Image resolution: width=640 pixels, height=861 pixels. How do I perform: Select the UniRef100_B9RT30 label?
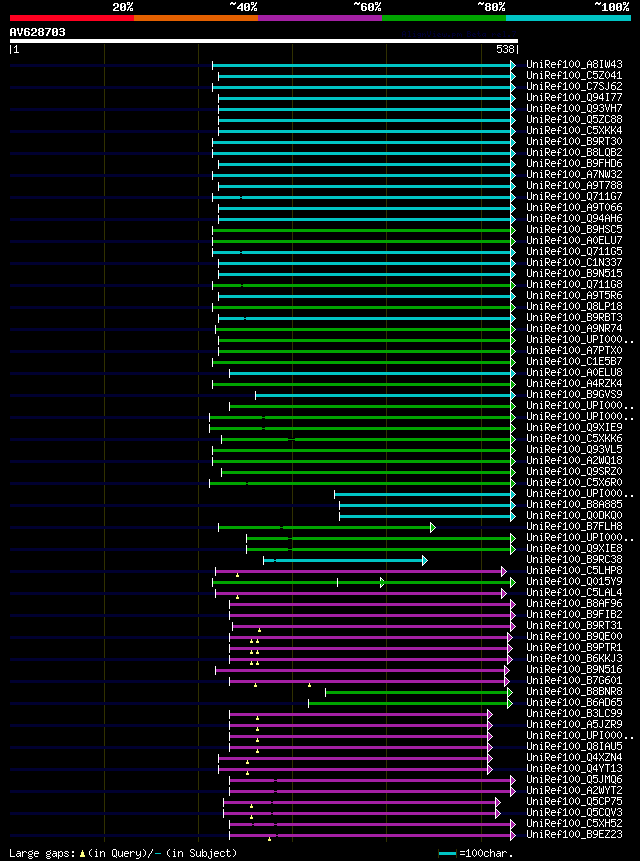574,142
